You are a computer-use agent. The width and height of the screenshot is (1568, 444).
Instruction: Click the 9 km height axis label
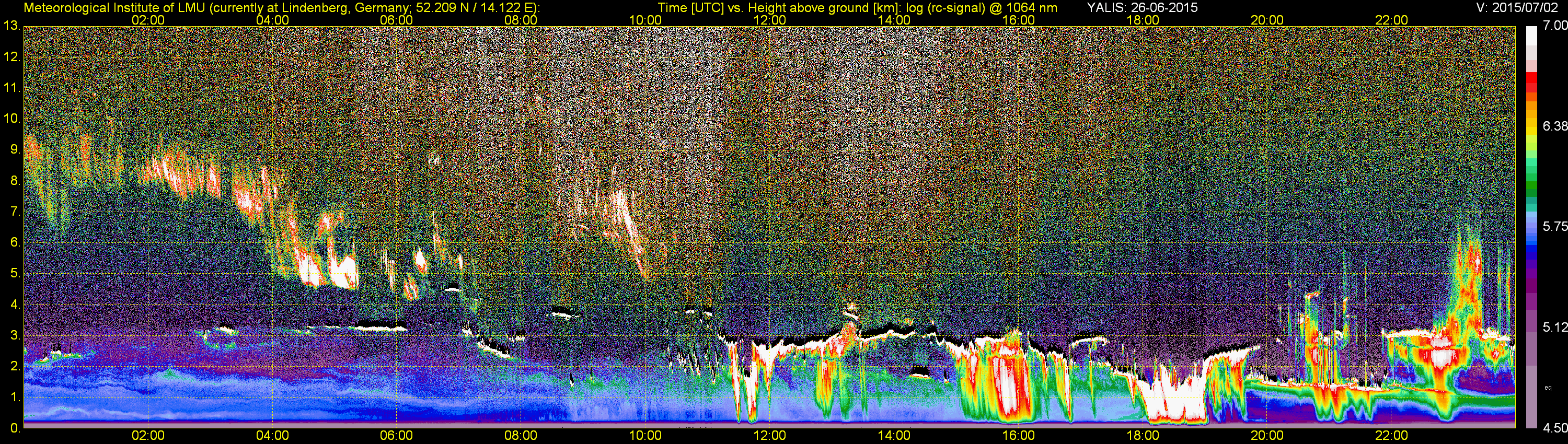(15, 149)
